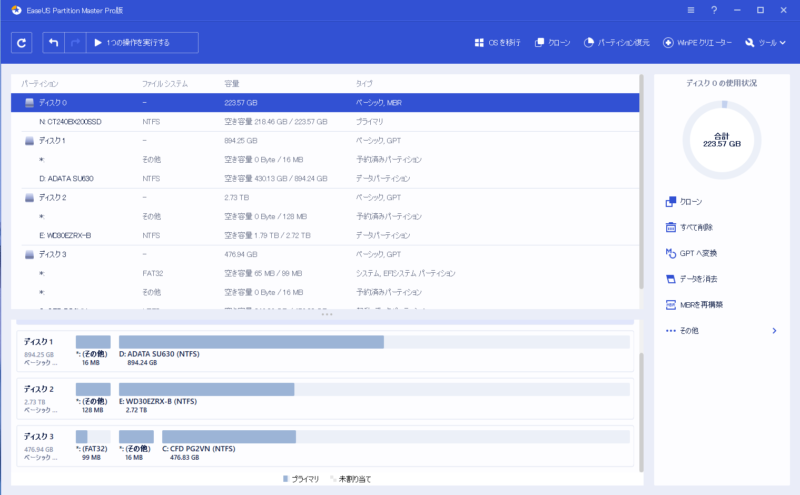Sort by タイプ column header

364,84
